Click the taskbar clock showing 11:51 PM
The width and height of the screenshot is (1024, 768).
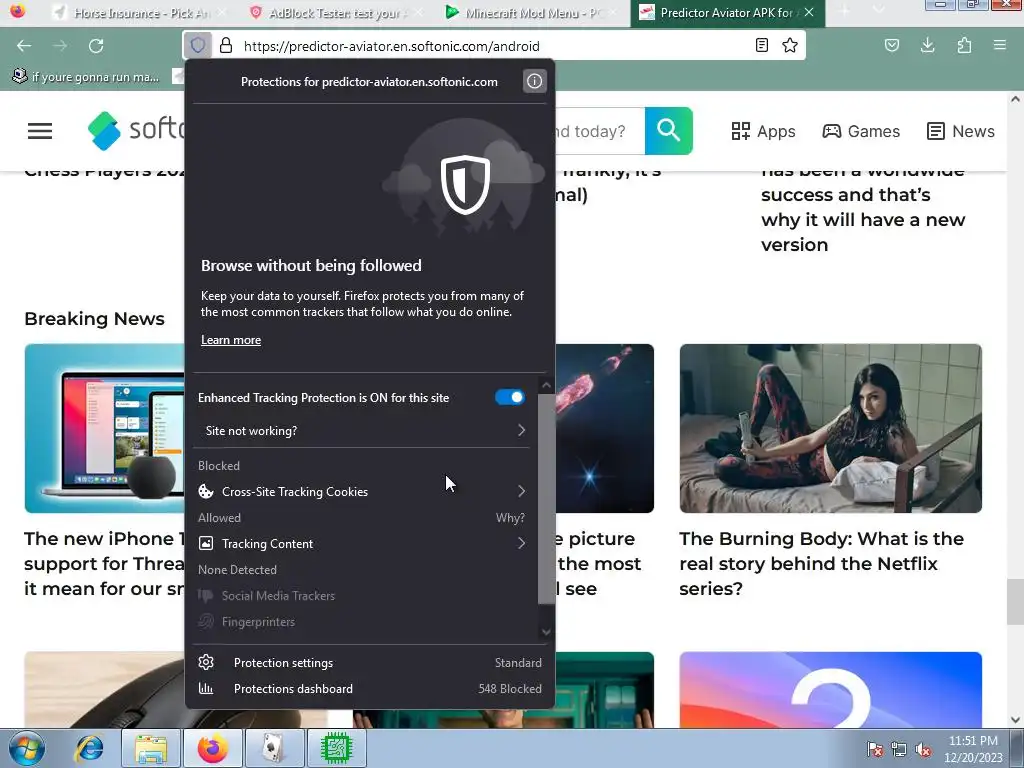coord(973,749)
